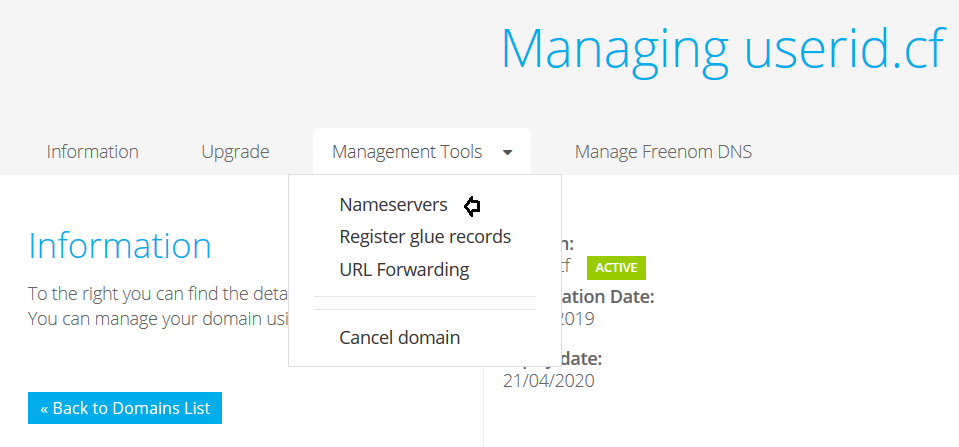Go back to Domains List
Screen dimensions: 959x447
125,408
